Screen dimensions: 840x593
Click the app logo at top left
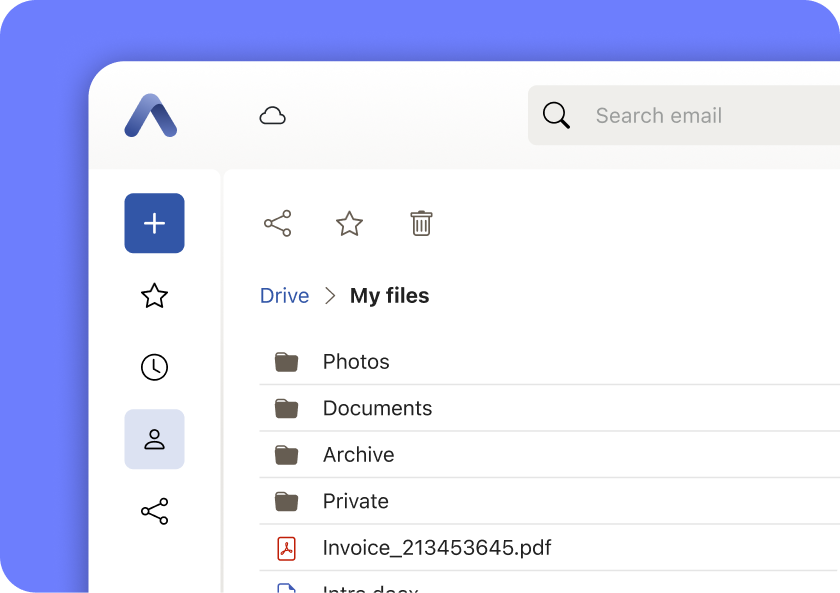point(151,115)
